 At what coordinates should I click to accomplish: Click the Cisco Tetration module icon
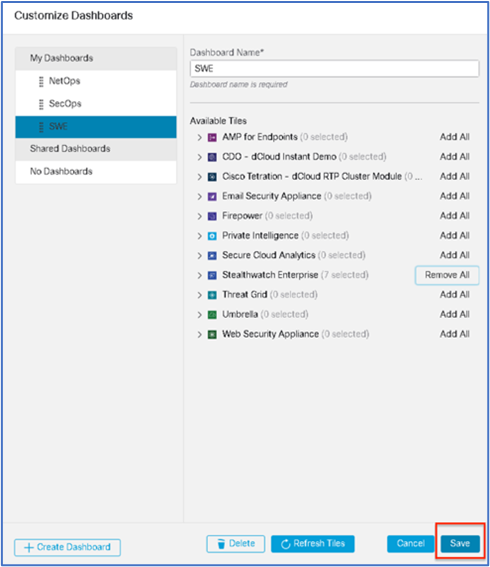(x=212, y=177)
